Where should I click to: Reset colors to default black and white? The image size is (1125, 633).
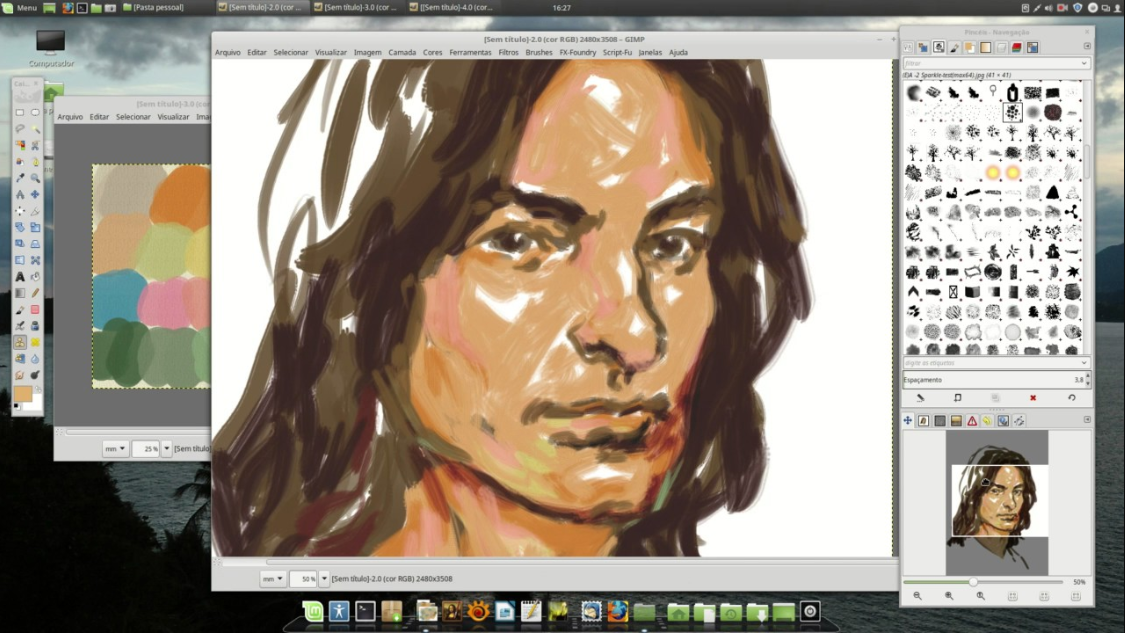(17, 407)
